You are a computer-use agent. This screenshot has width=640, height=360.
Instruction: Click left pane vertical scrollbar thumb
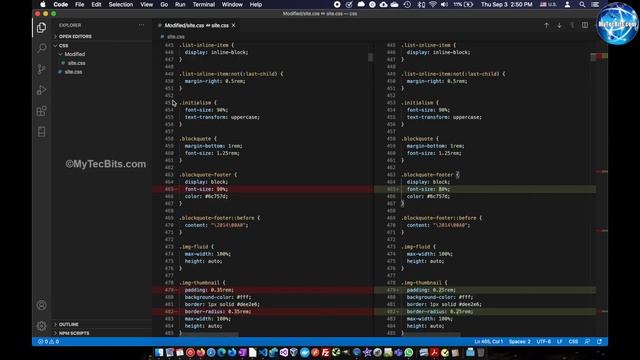(371, 57)
